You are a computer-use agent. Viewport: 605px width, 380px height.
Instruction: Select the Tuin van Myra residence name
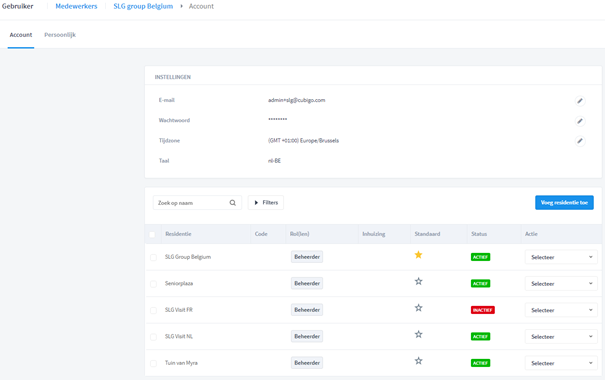click(x=181, y=363)
